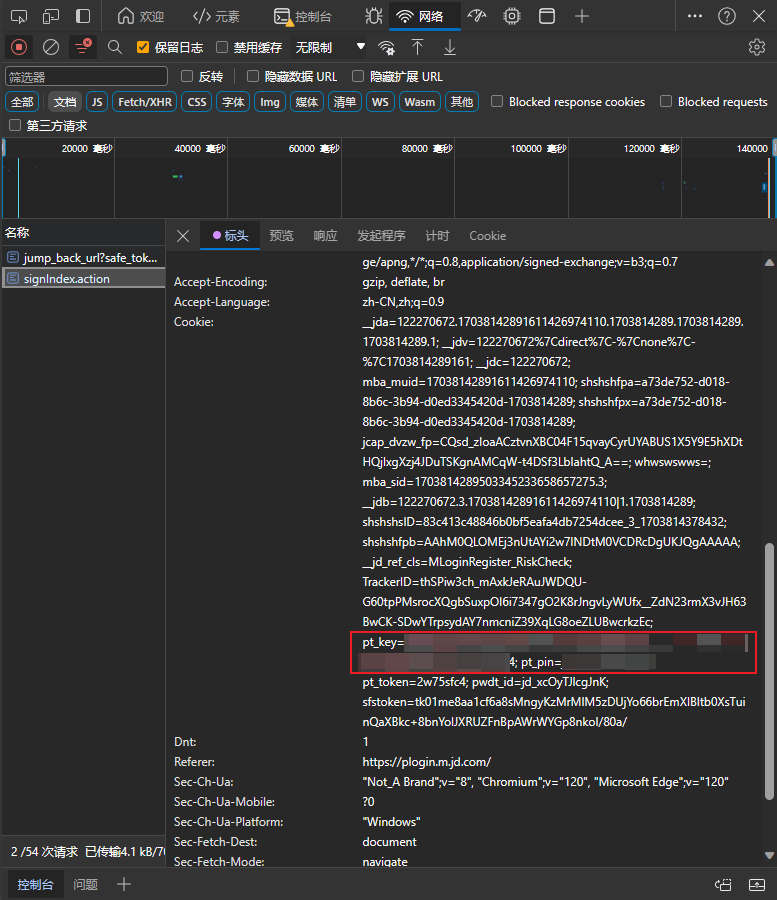Switch to 发起程序 initiator tab

pos(381,236)
